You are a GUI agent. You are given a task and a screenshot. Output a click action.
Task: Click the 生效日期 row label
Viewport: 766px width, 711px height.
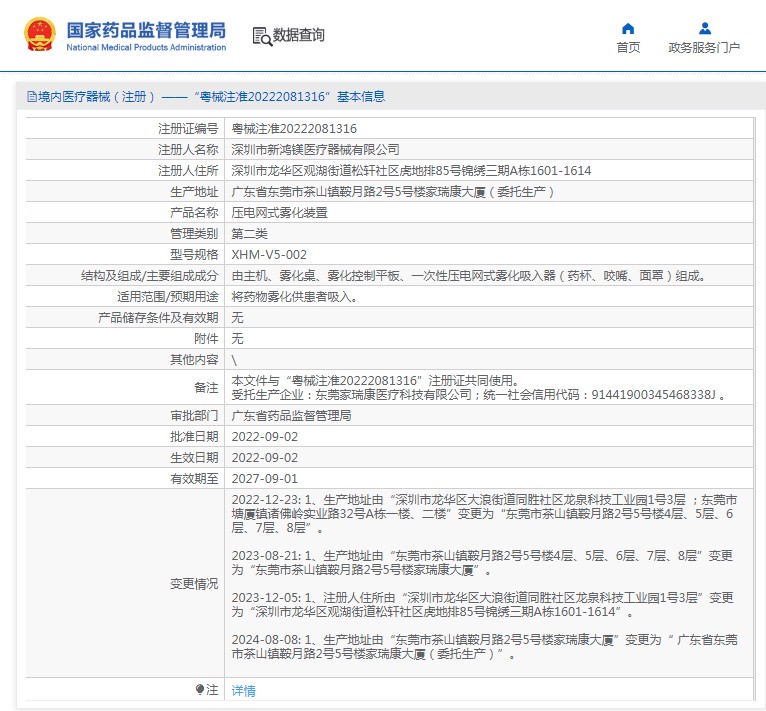[194, 457]
